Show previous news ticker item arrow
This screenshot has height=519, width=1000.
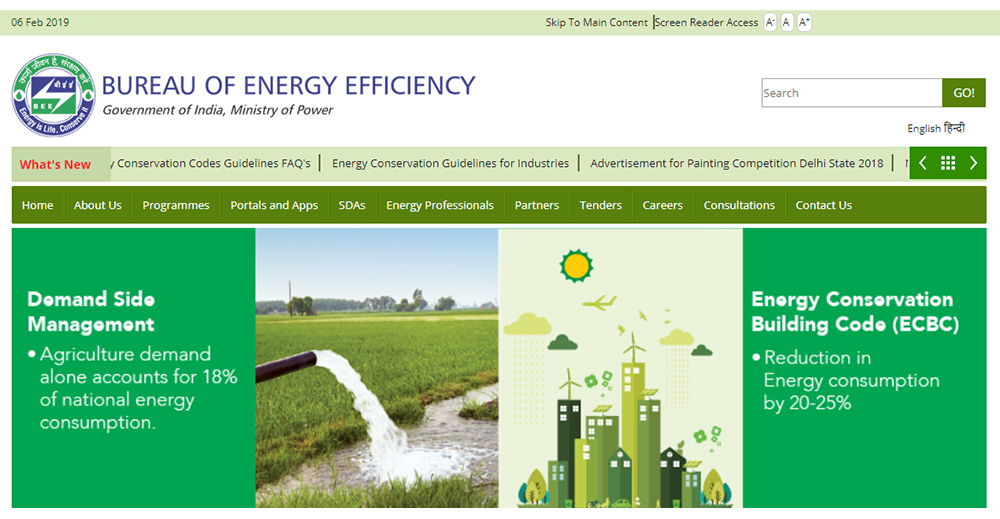click(x=922, y=163)
